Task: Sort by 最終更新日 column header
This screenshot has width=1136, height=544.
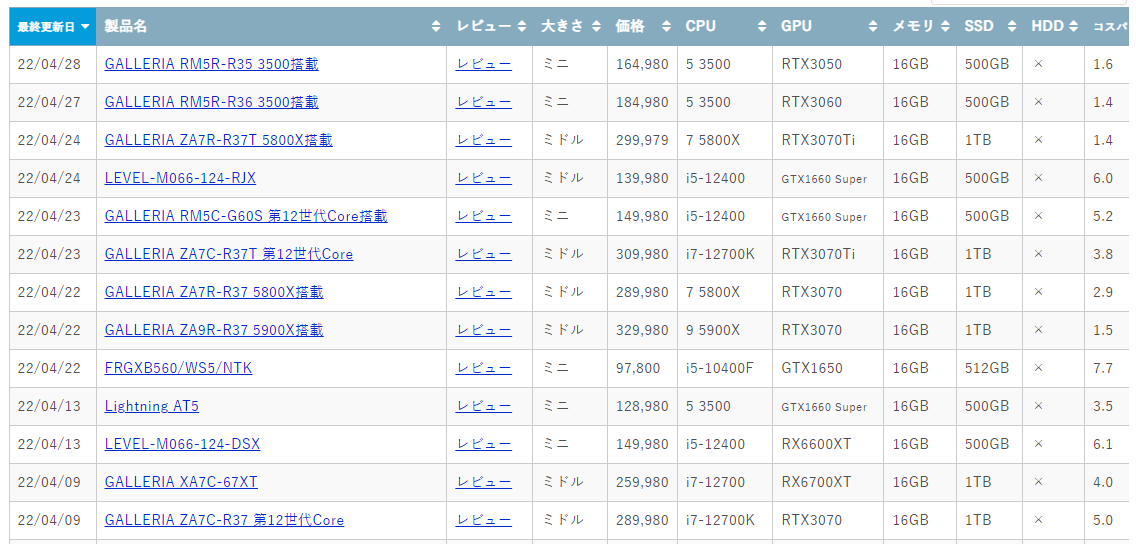Action: (53, 27)
